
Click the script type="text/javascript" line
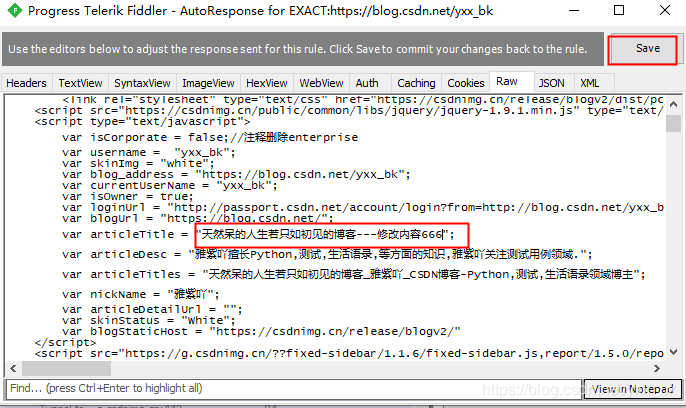143,122
